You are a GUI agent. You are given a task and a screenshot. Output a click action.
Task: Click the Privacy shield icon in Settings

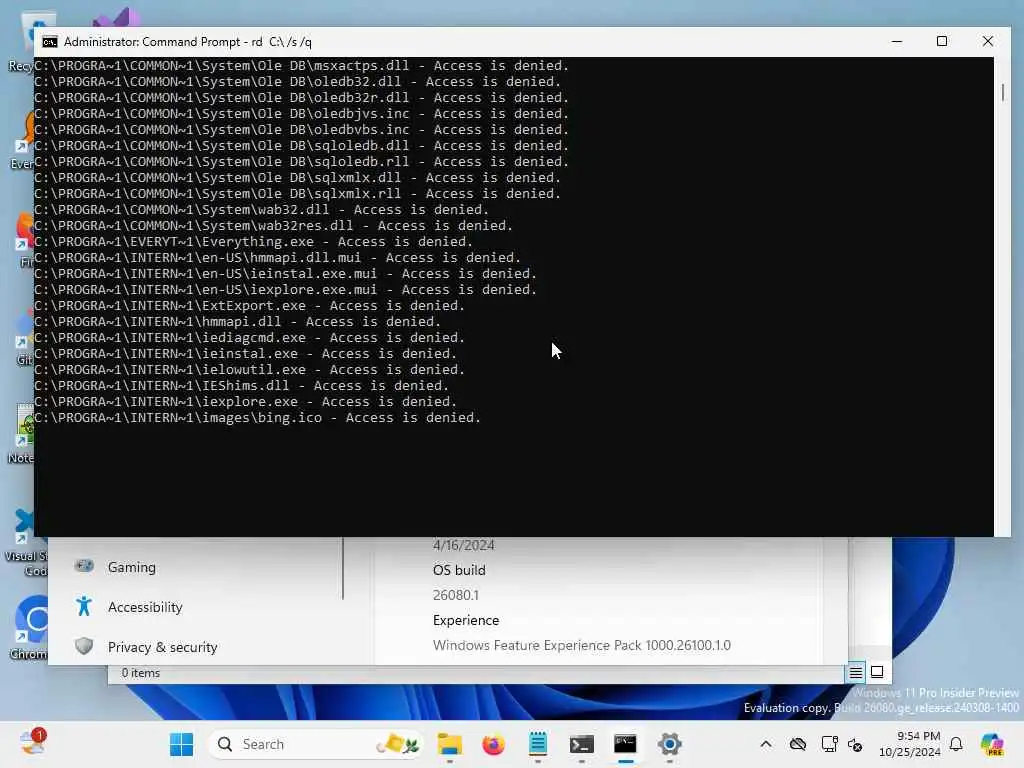pos(84,646)
